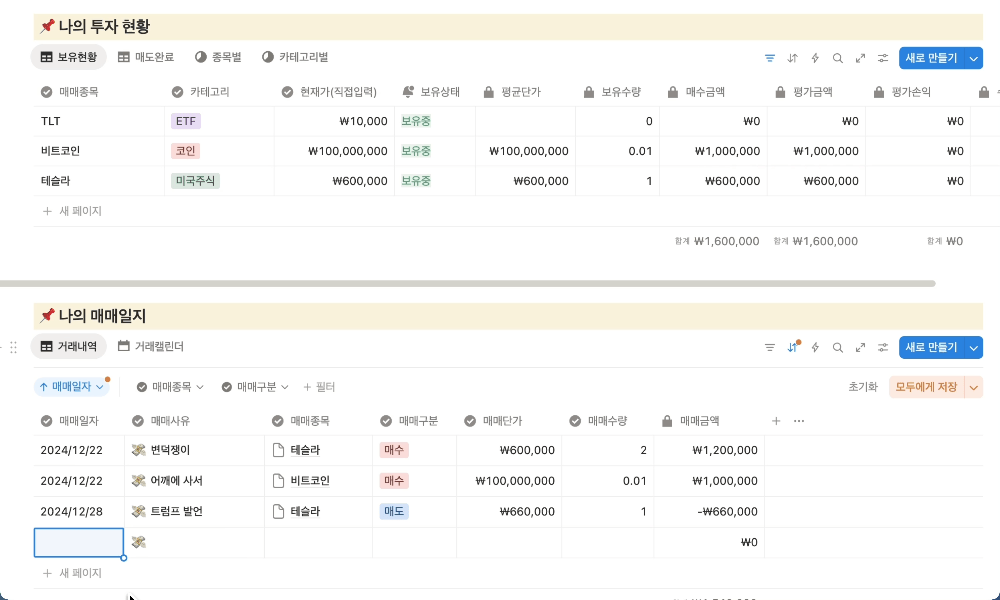
Task: Click the sort icon in 나의 매매일지 toolbar
Action: tap(792, 347)
